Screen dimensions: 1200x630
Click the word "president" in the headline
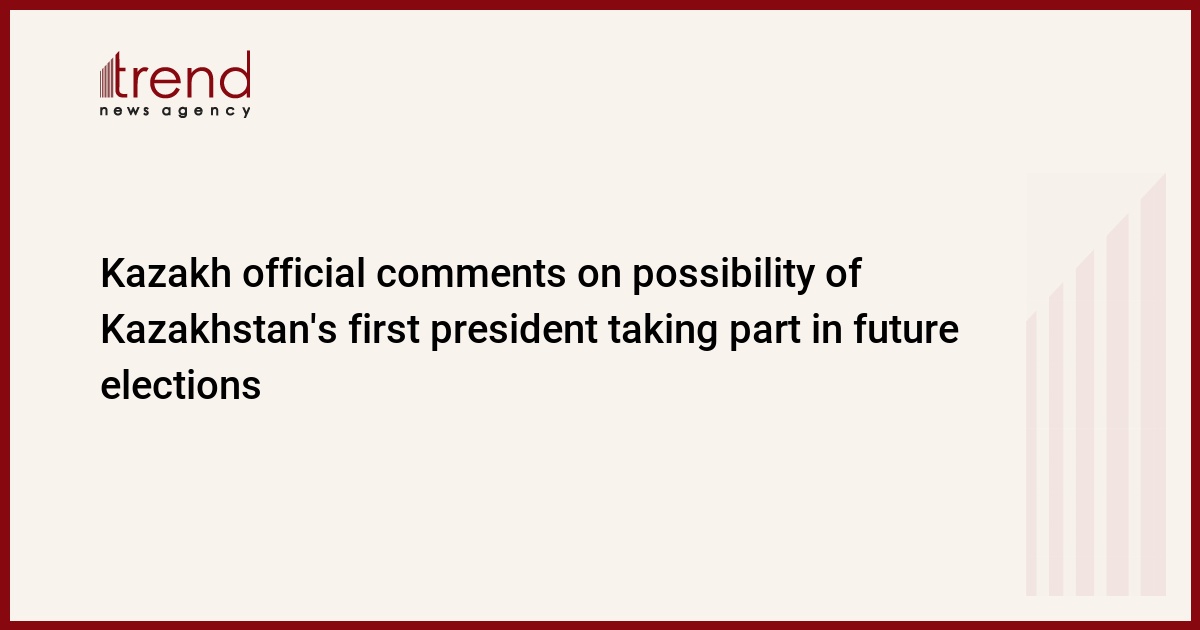click(x=513, y=331)
